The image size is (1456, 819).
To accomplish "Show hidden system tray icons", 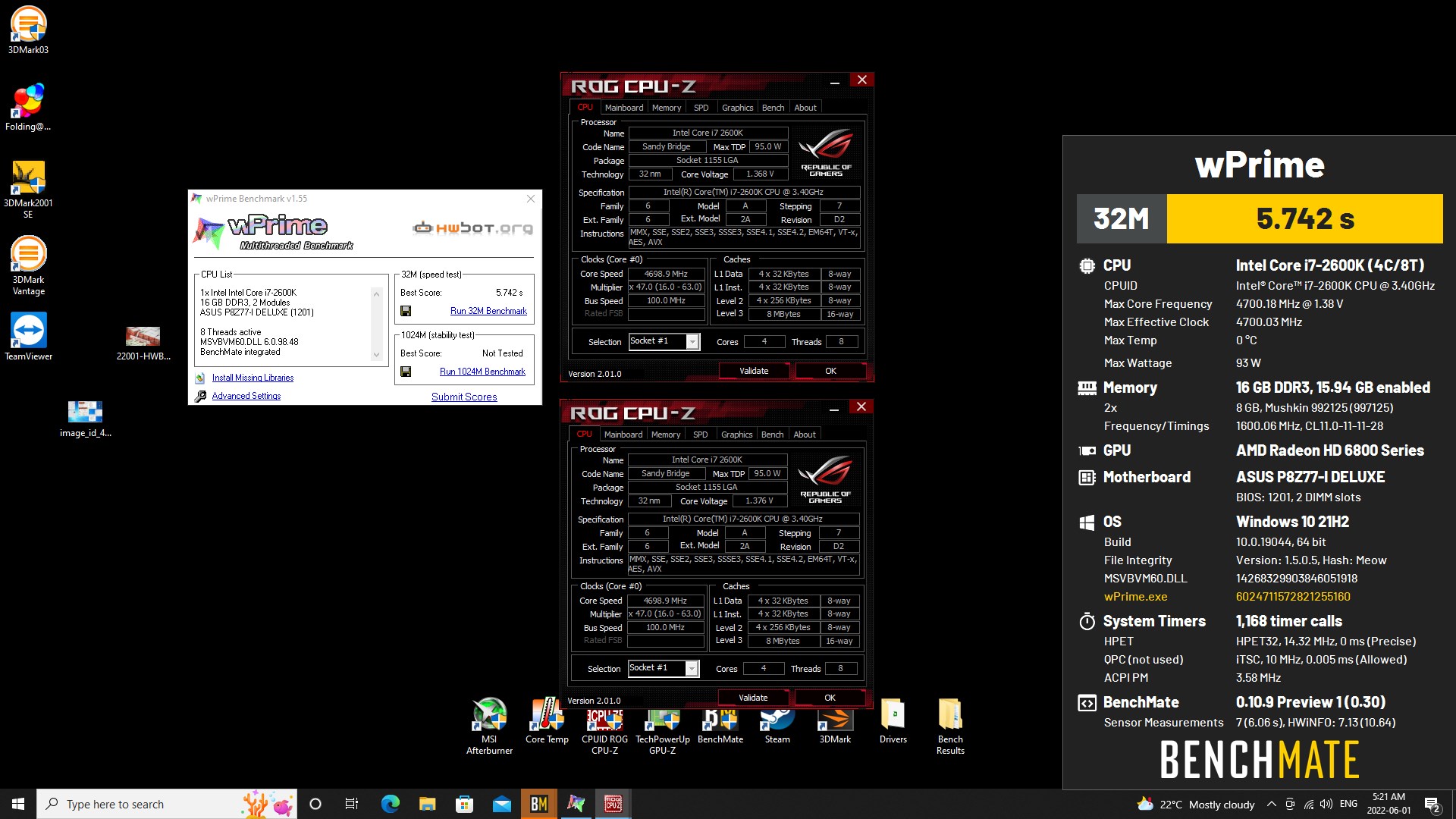I will tap(1271, 804).
